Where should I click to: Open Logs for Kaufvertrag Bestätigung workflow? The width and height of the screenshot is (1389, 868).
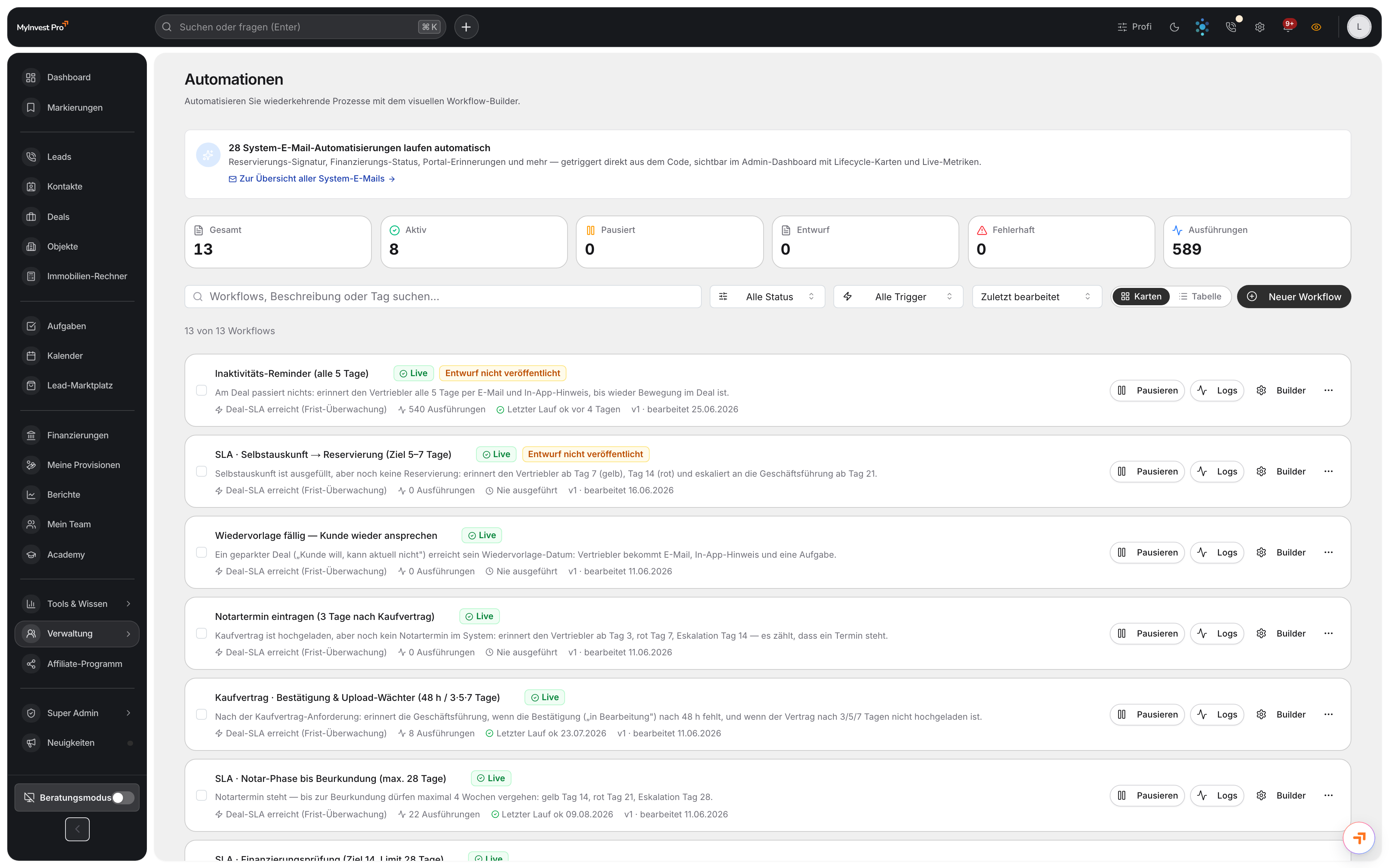[1217, 714]
